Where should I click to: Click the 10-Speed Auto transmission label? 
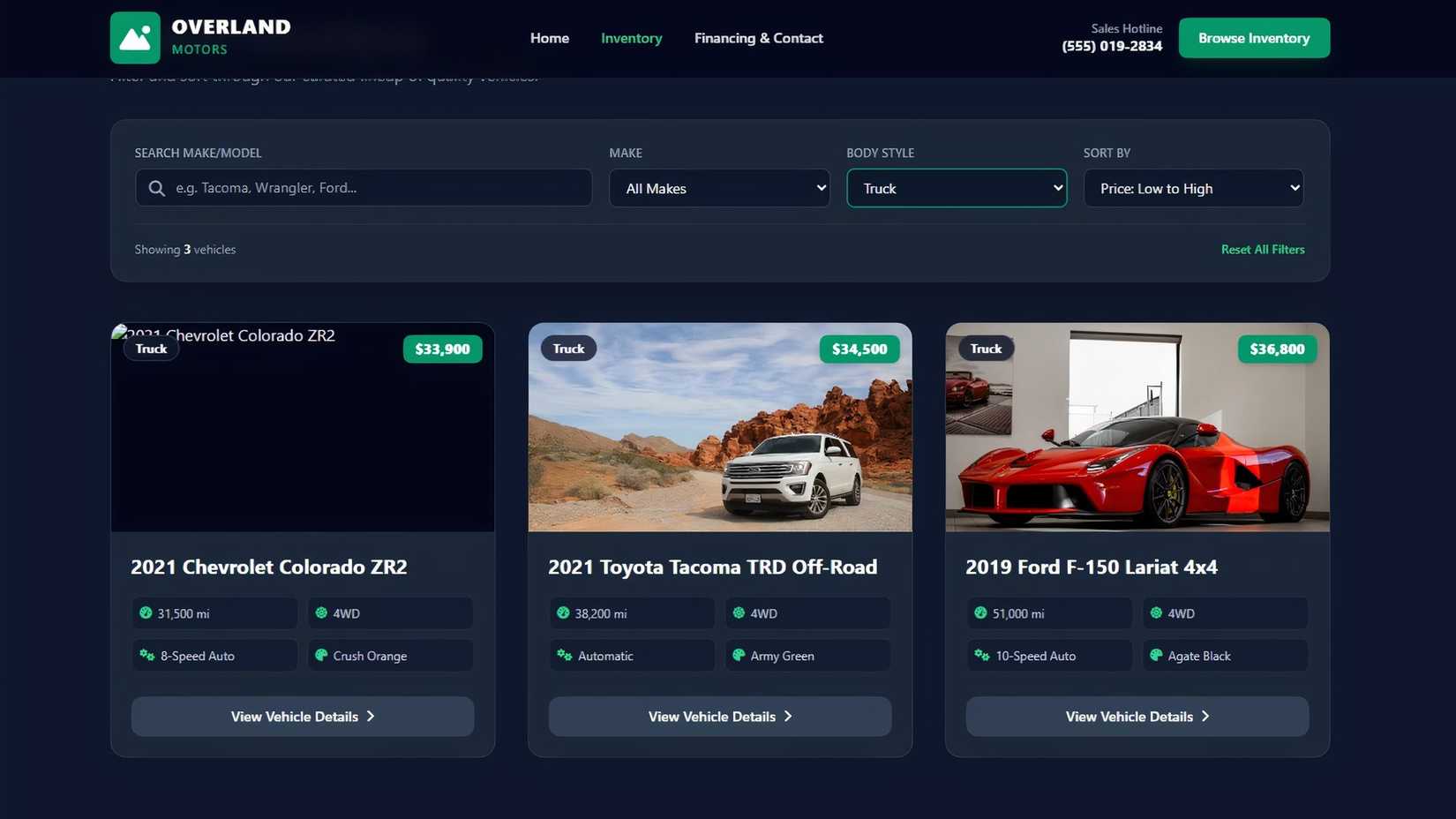click(1036, 656)
